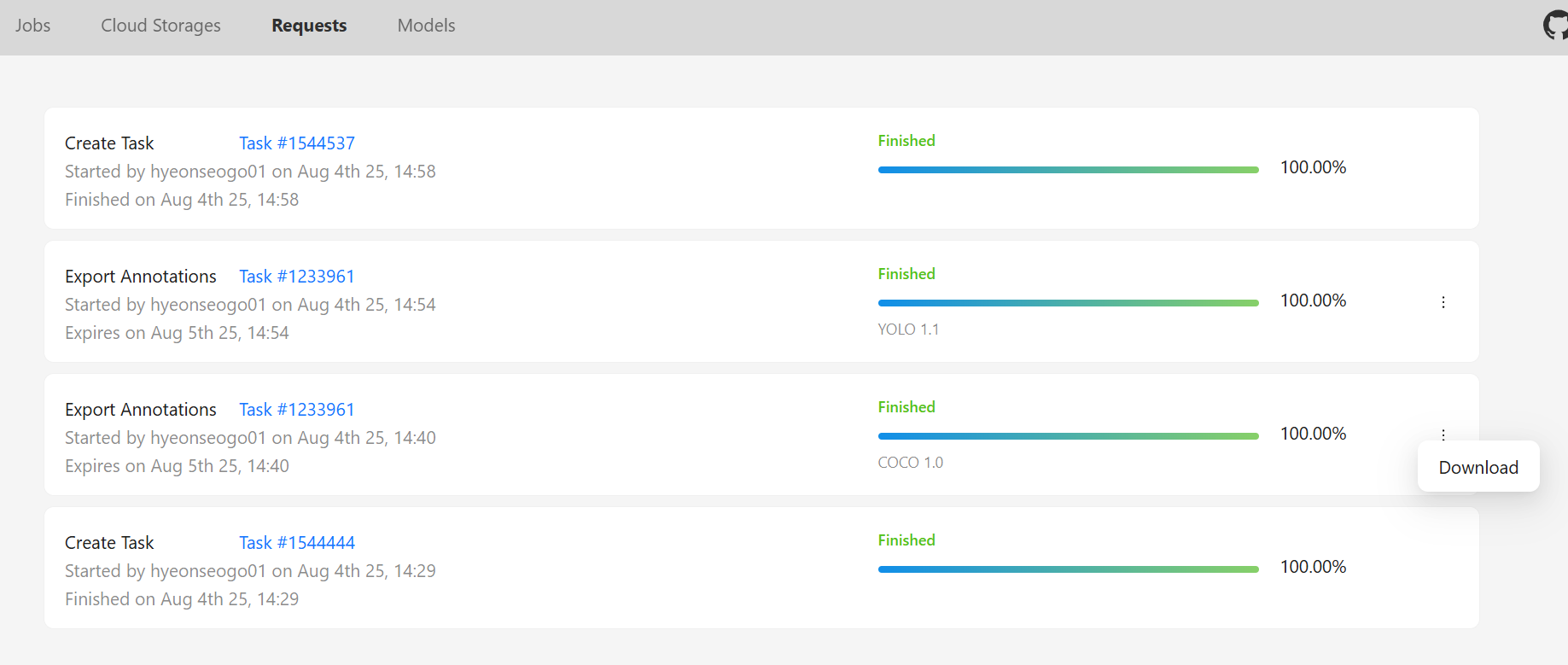Click the COCO 1.0 format label
Viewport: 1568px width, 665px height.
coord(911,463)
